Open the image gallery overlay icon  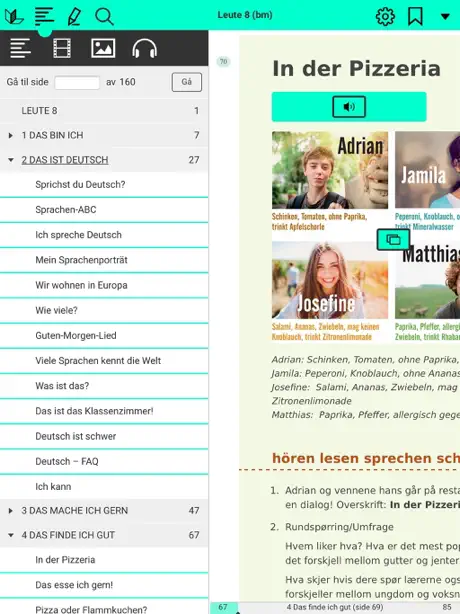coord(393,239)
